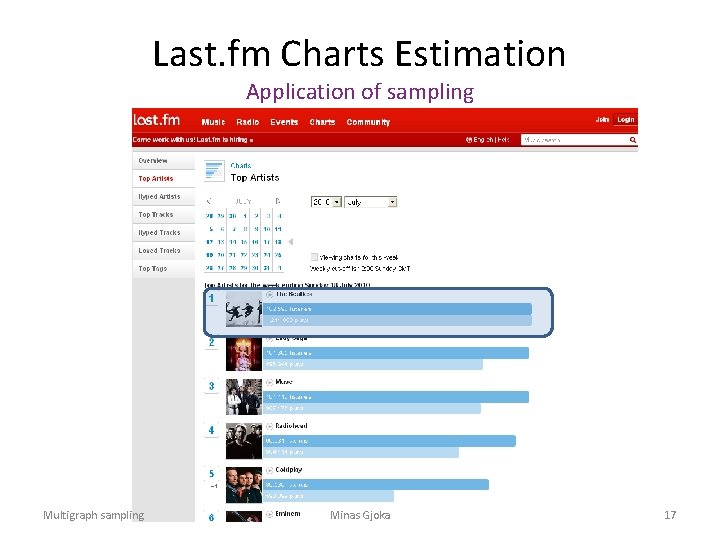Select Loved Tracks in sidebar

click(x=164, y=250)
